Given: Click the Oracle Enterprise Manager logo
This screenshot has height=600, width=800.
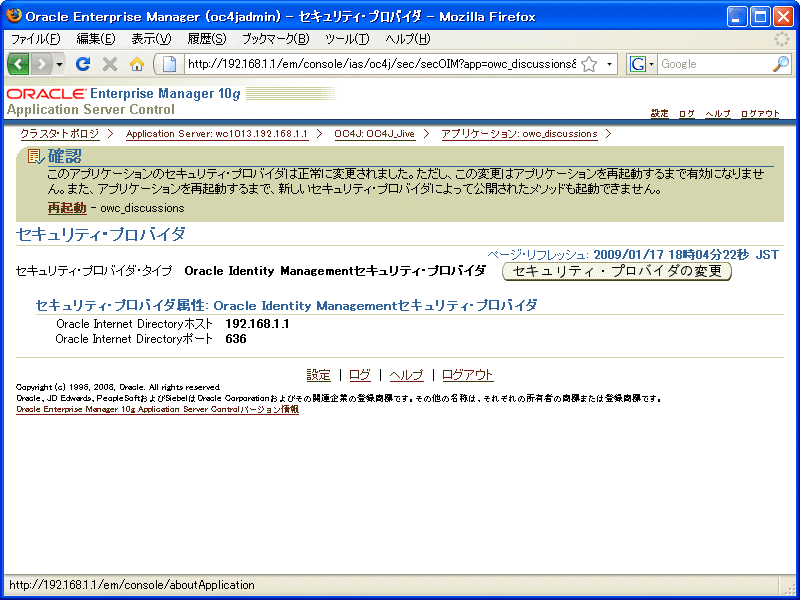Looking at the screenshot, I should [123, 93].
